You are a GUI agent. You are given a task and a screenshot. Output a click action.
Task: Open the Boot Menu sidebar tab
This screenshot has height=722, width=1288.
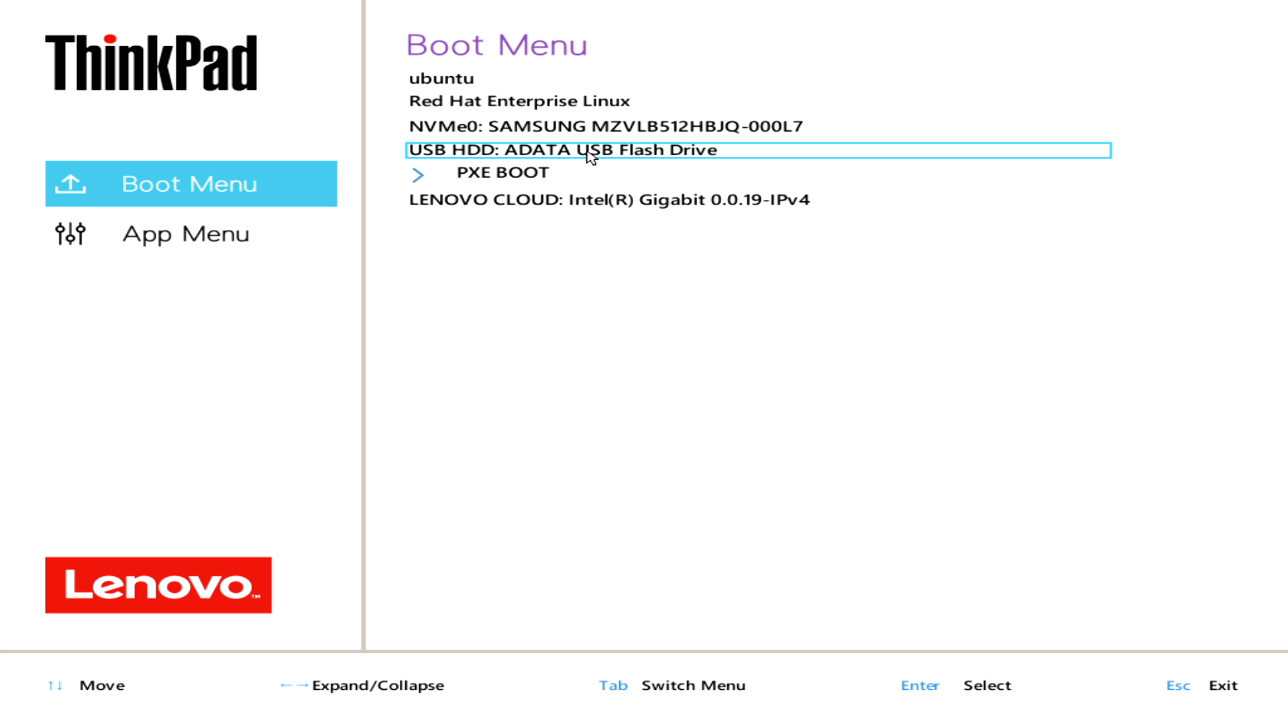tap(191, 184)
